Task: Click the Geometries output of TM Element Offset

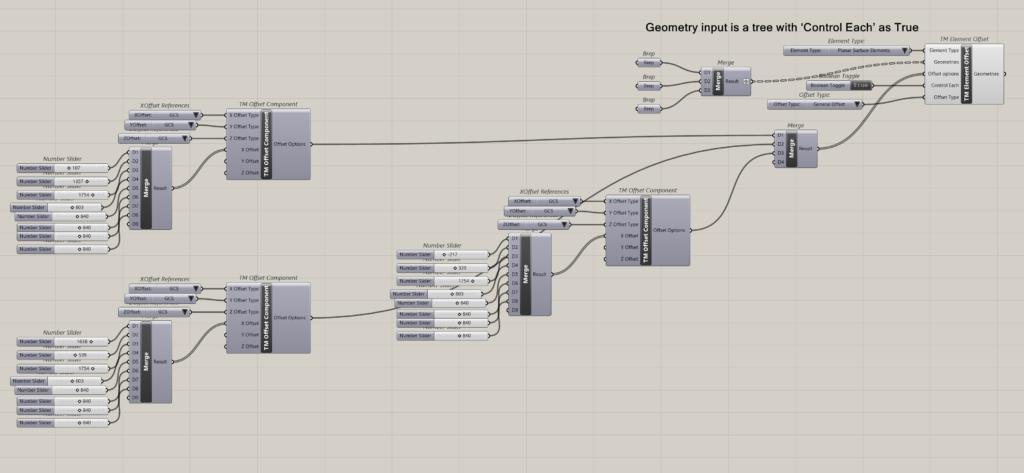Action: [x=988, y=73]
